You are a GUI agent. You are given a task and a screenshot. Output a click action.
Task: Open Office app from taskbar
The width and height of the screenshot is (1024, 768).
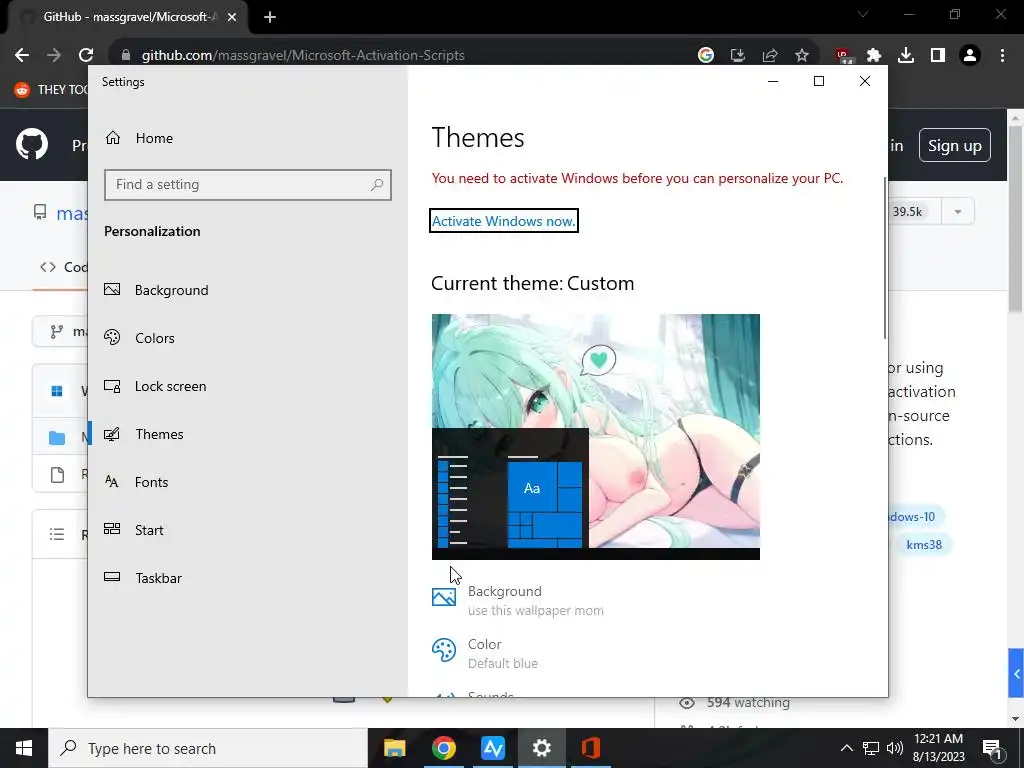pyautogui.click(x=590, y=748)
